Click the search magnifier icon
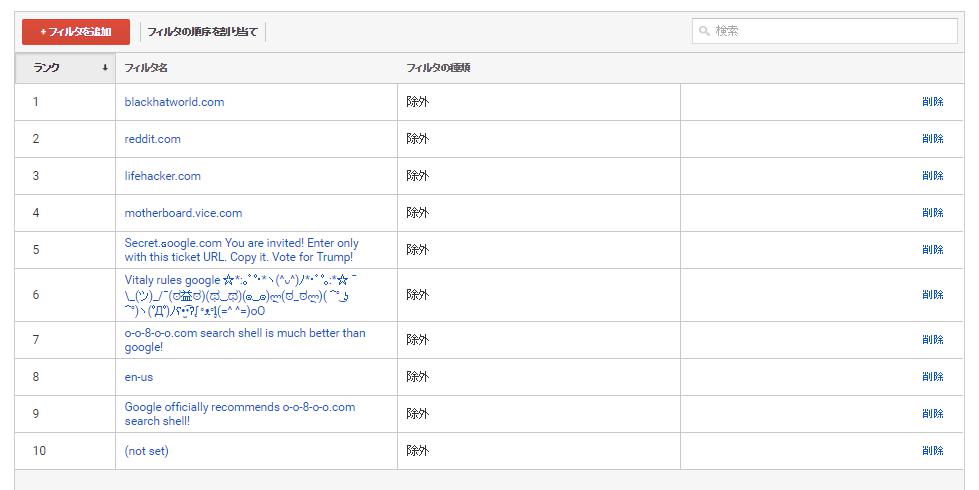The width and height of the screenshot is (979, 490). coord(704,31)
